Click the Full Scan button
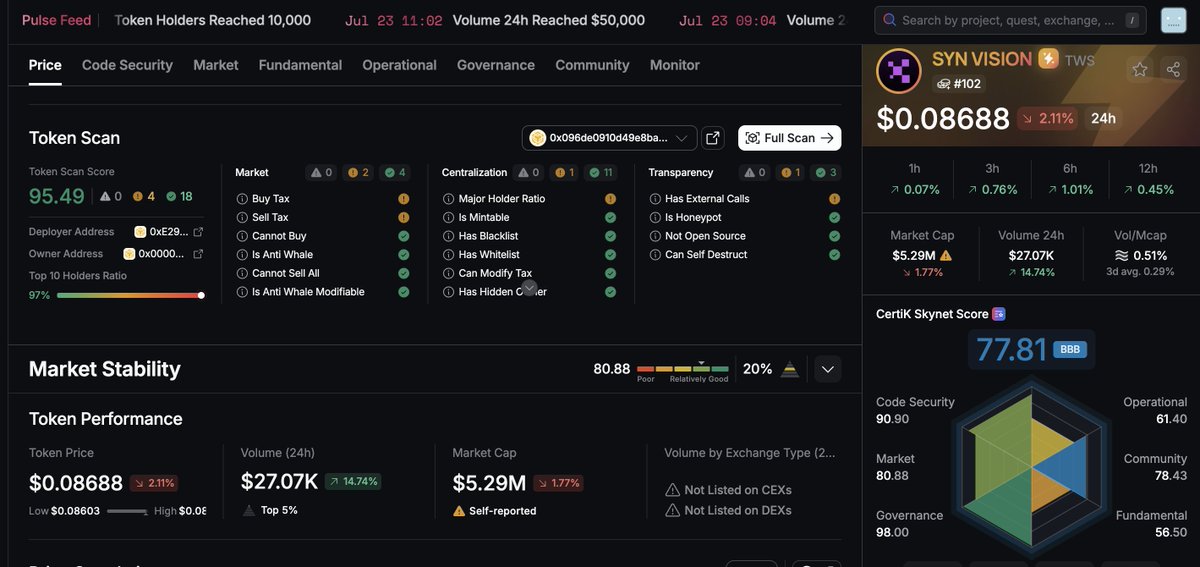This screenshot has width=1200, height=567. 790,138
